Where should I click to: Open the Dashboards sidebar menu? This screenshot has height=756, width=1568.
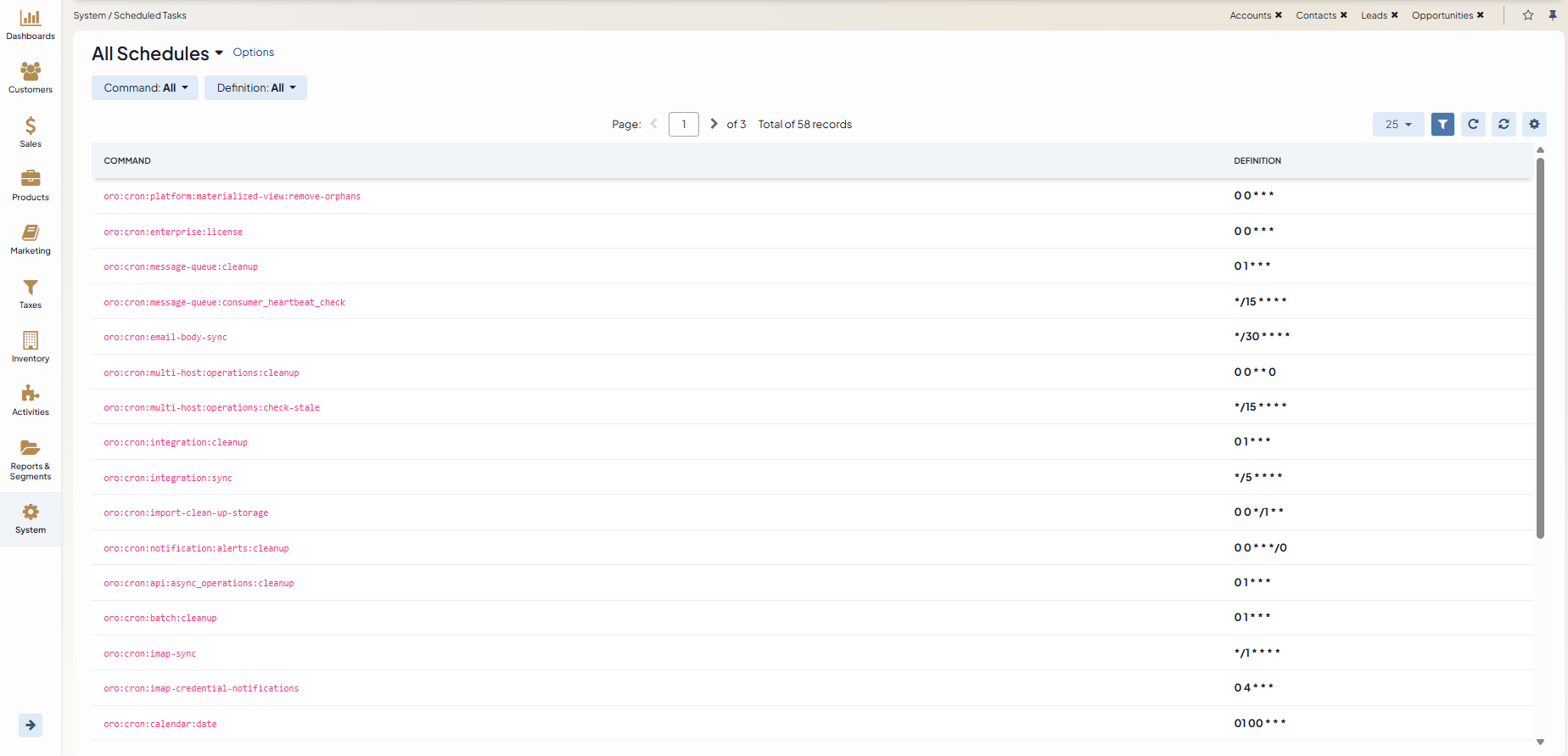click(x=31, y=25)
